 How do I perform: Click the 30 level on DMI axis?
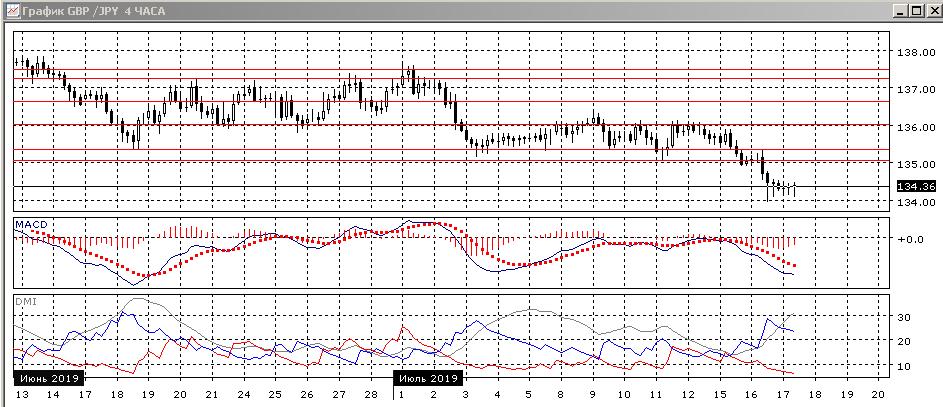[903, 317]
